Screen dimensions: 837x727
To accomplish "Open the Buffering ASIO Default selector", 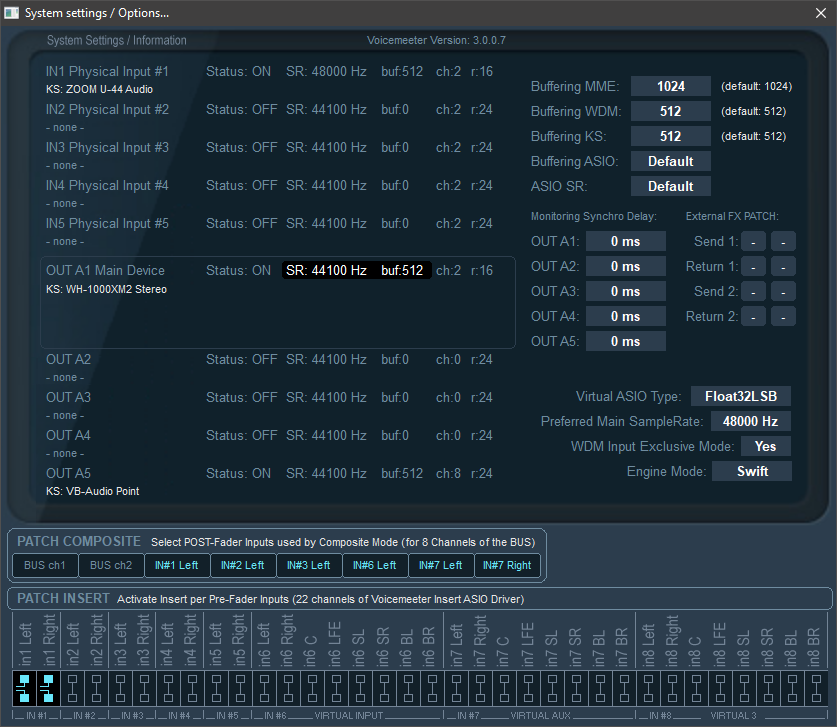I will pos(670,161).
